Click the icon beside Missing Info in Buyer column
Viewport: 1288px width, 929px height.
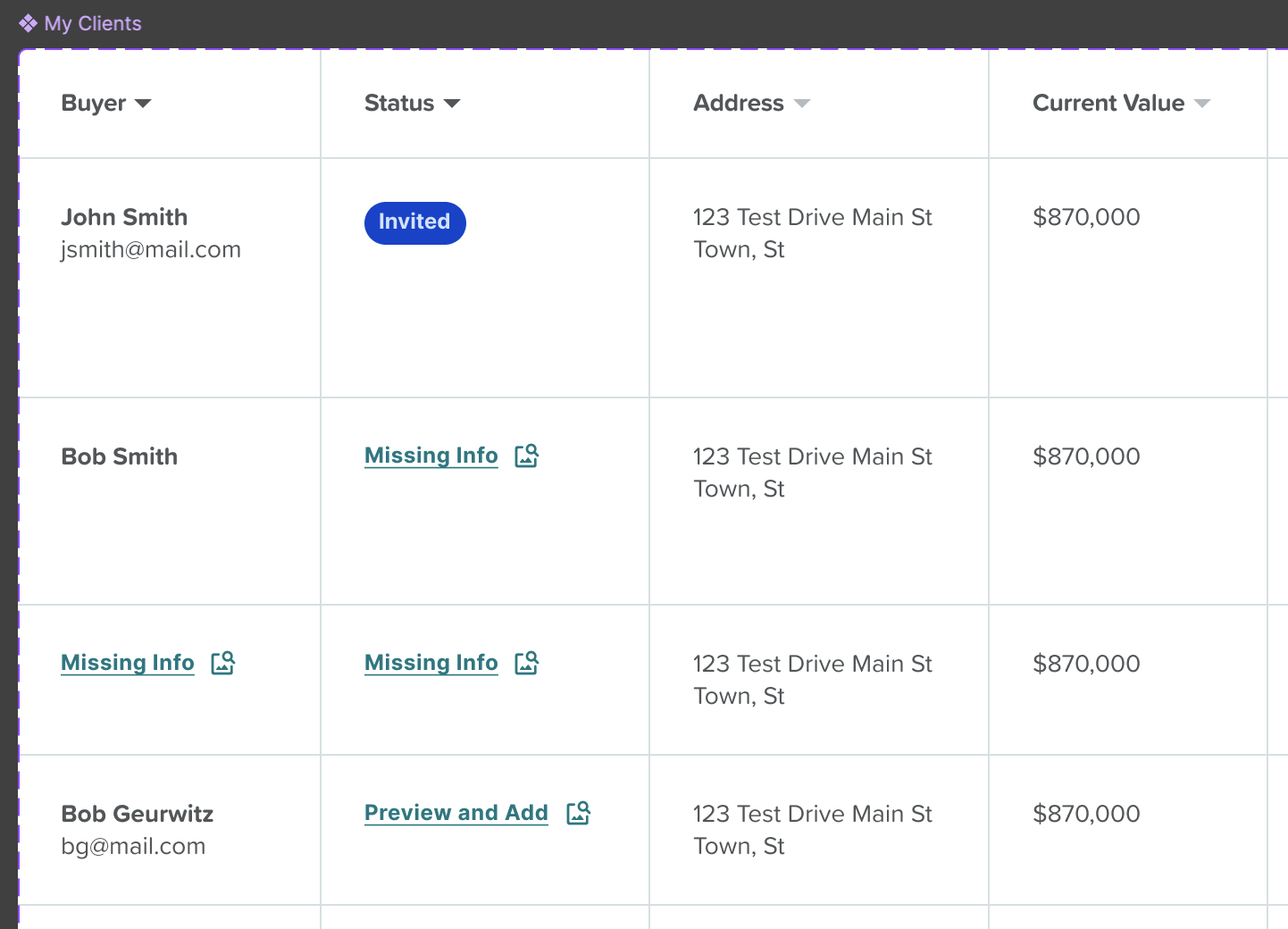[x=223, y=663]
